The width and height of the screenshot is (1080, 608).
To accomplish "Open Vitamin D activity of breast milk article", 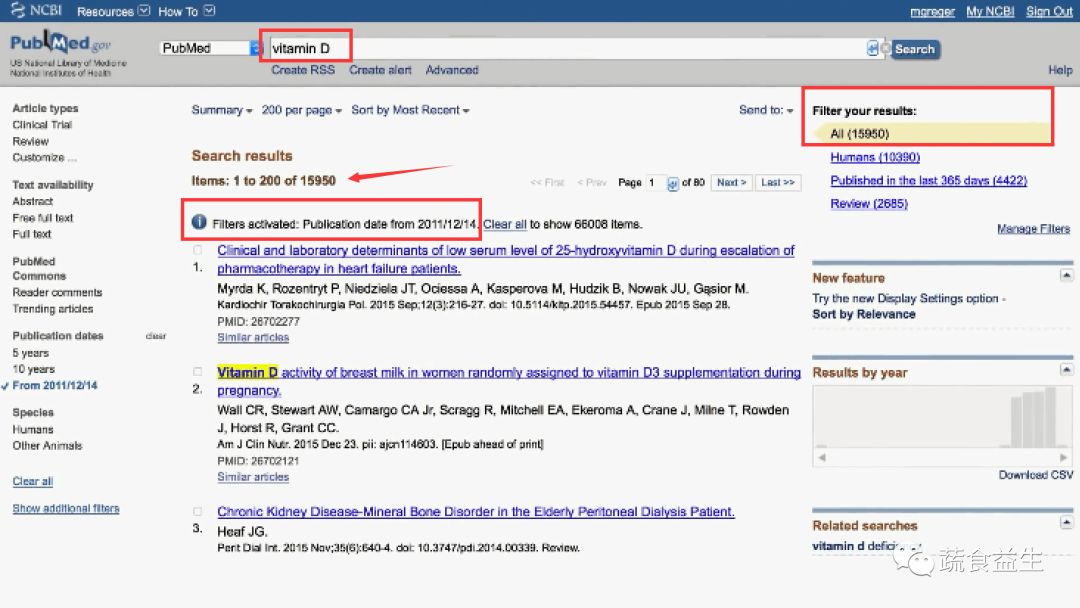I will pyautogui.click(x=509, y=381).
